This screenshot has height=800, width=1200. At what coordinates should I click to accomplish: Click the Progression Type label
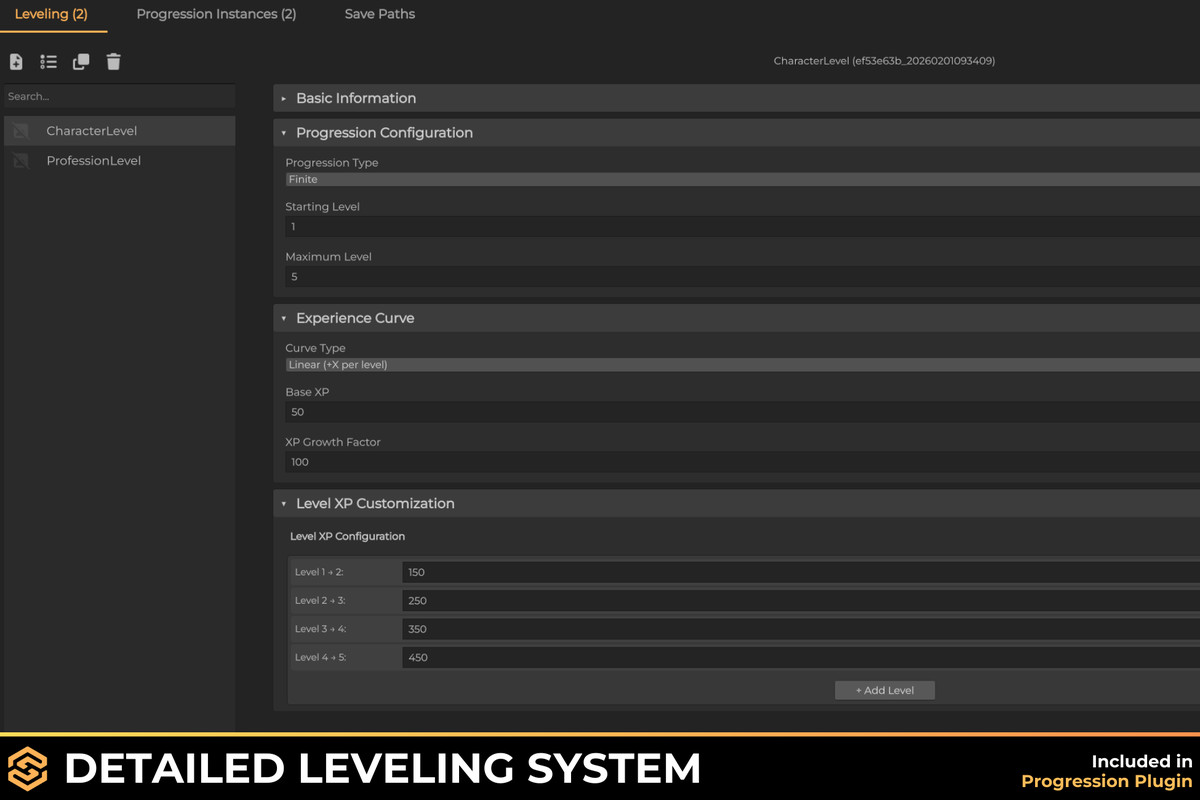(x=332, y=163)
